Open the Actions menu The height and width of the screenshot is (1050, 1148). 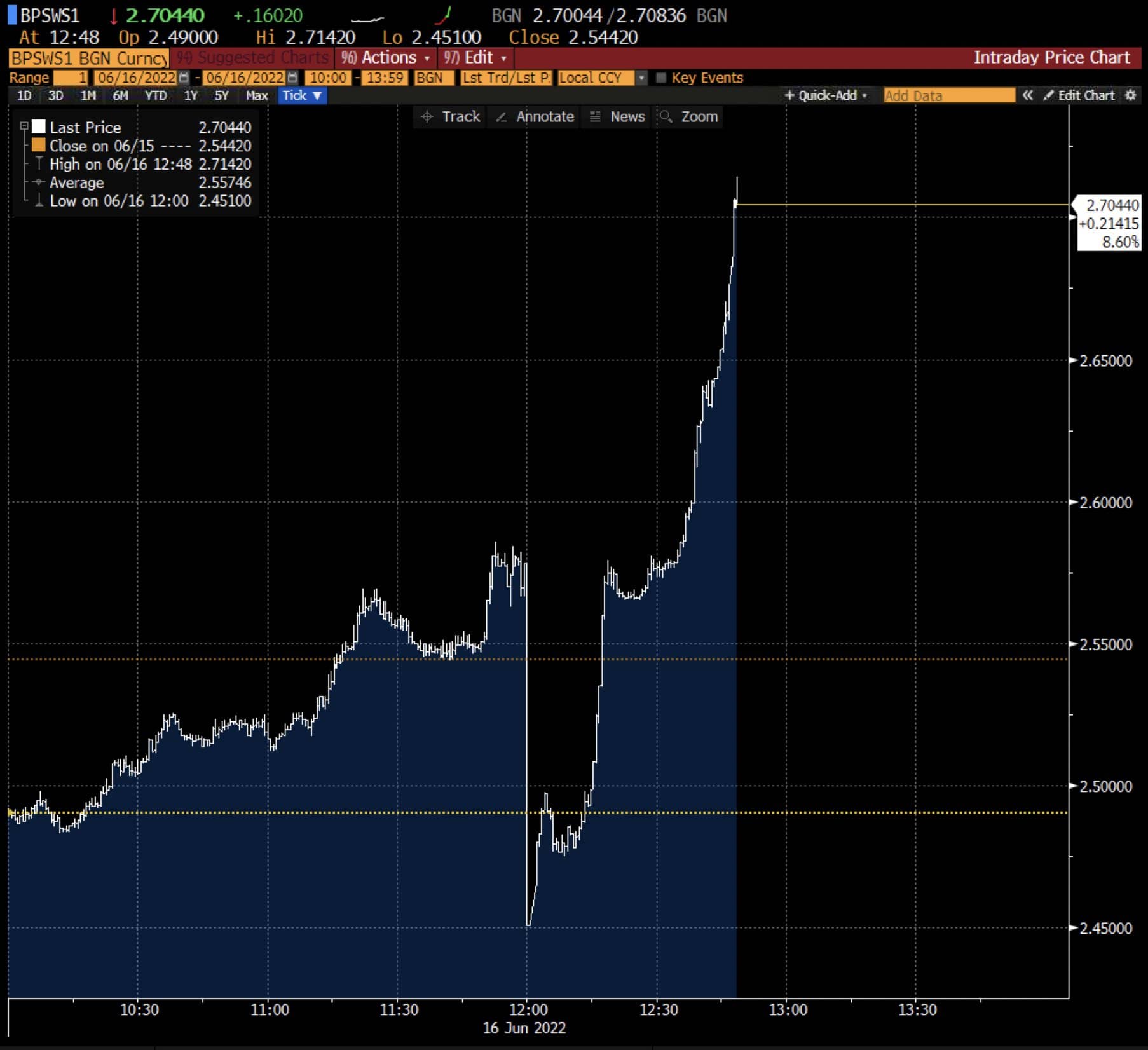386,58
